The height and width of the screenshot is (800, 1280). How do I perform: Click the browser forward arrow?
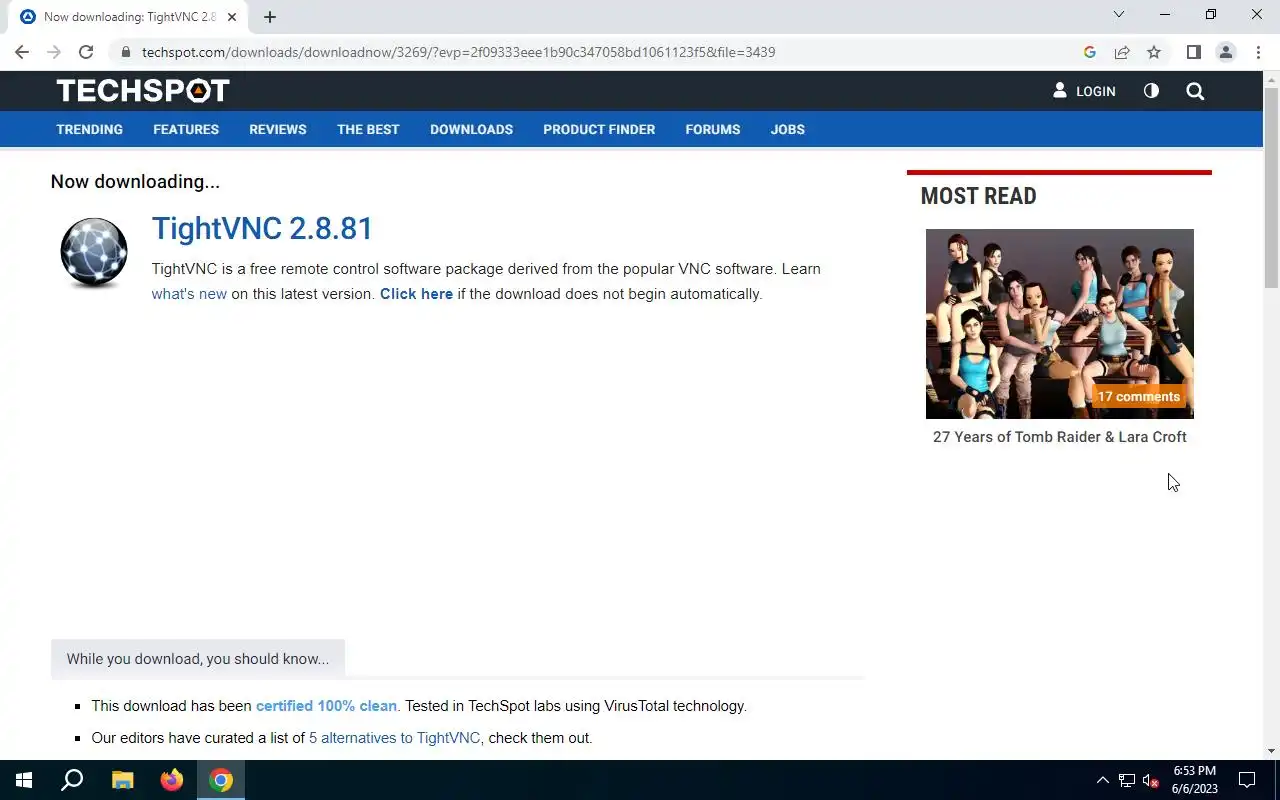pos(54,52)
